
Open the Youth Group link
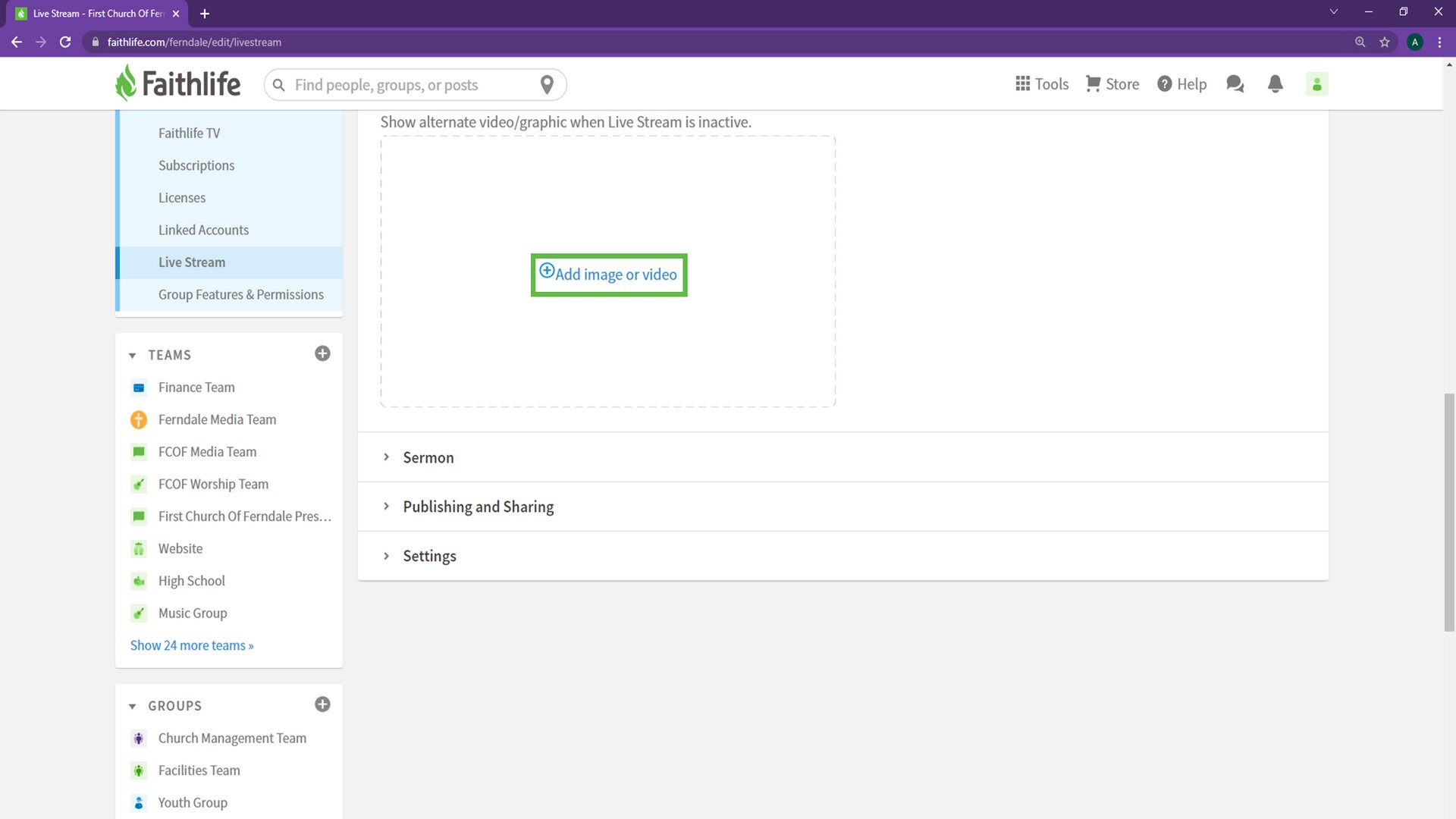pyautogui.click(x=193, y=803)
